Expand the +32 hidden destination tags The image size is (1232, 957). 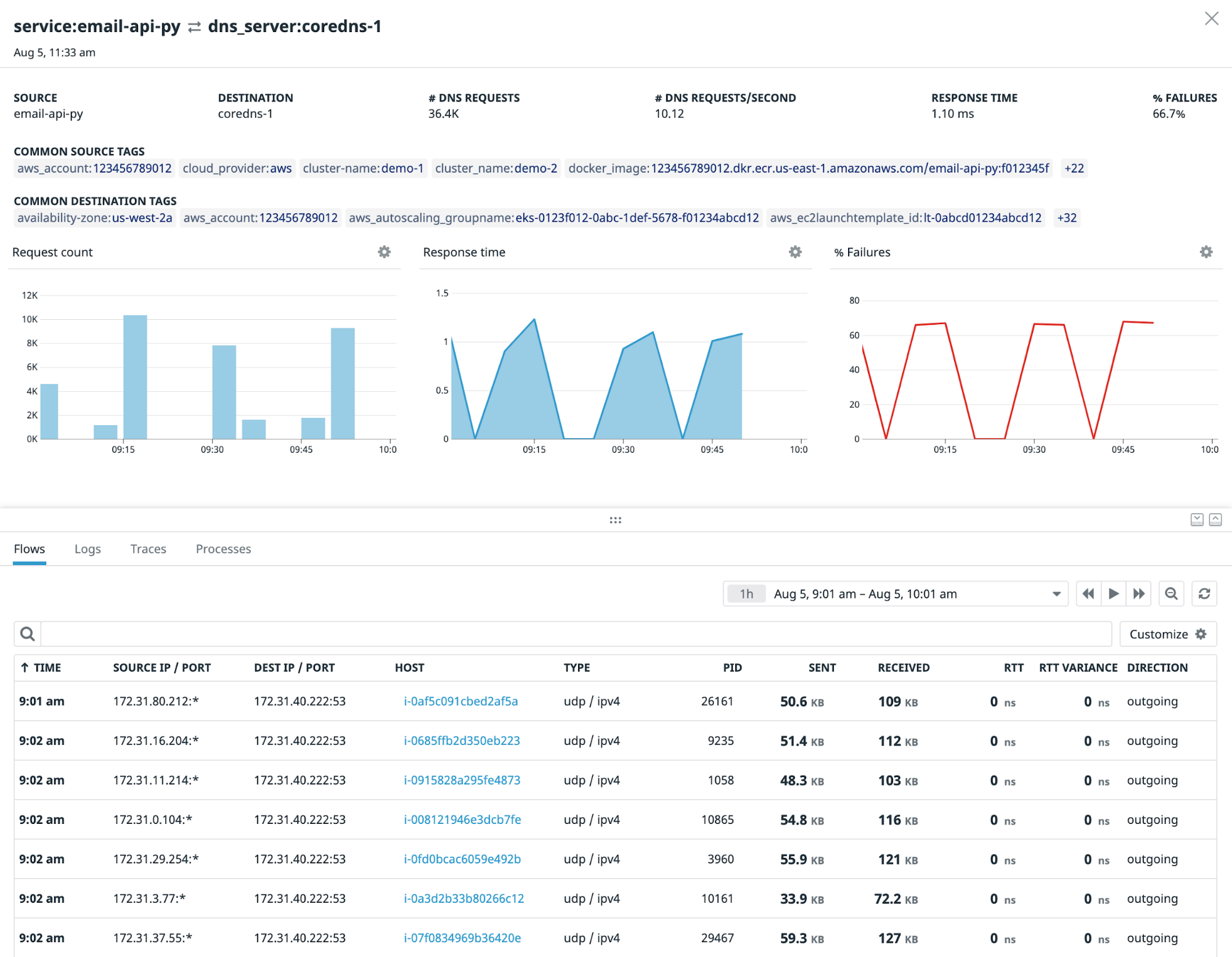(1066, 218)
